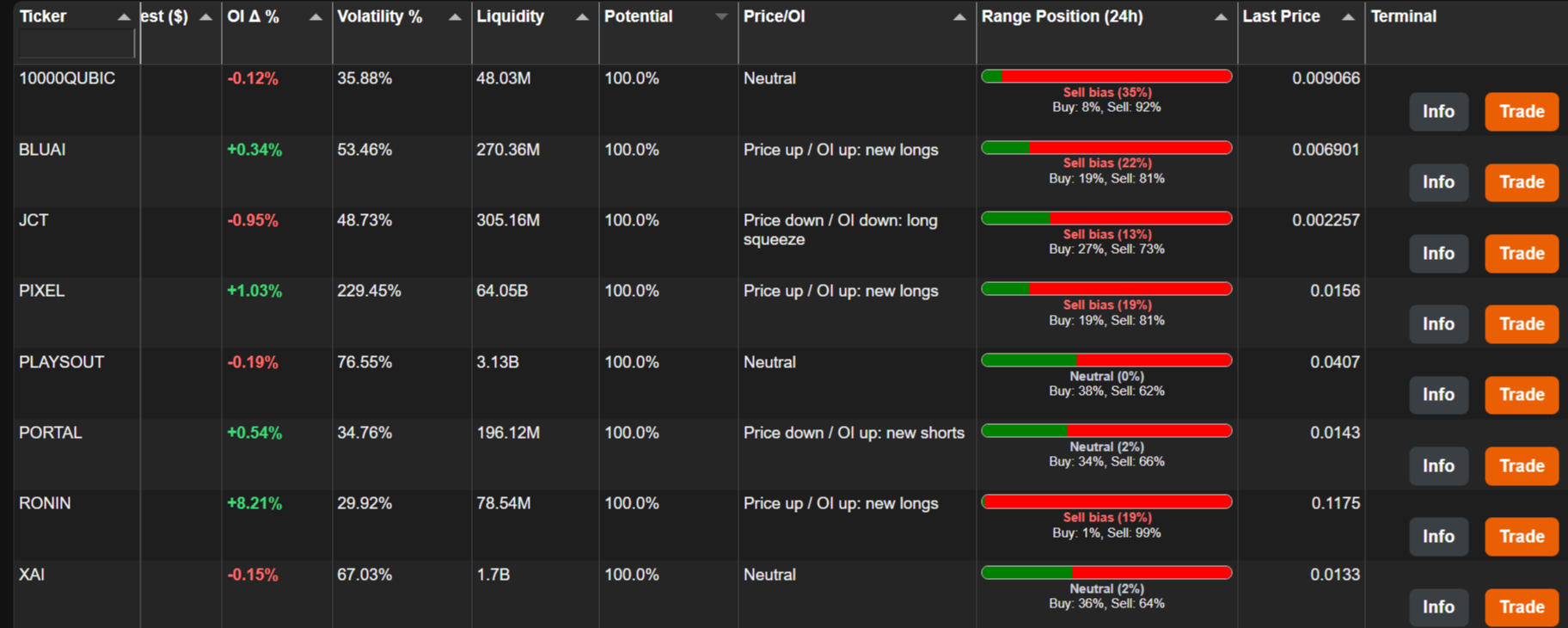Sort by Volatility % arrow
The height and width of the screenshot is (628, 1568).
click(x=455, y=17)
